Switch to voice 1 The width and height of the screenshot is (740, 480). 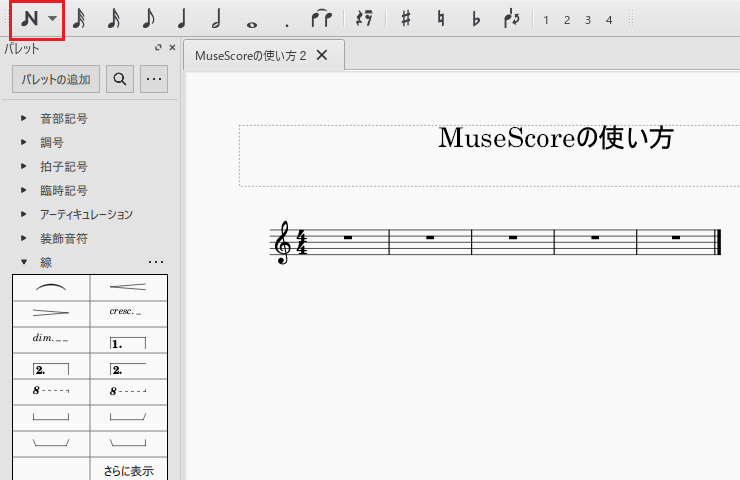tap(546, 20)
